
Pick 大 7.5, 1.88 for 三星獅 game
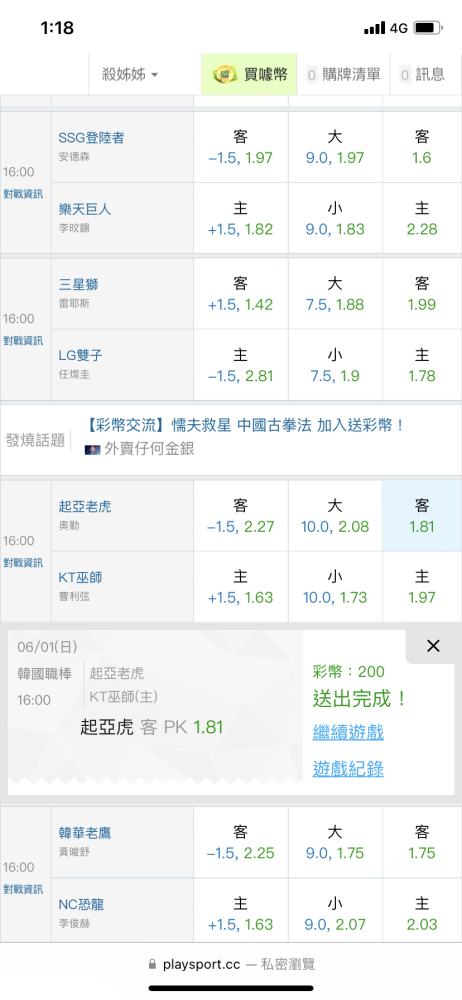pyautogui.click(x=334, y=293)
